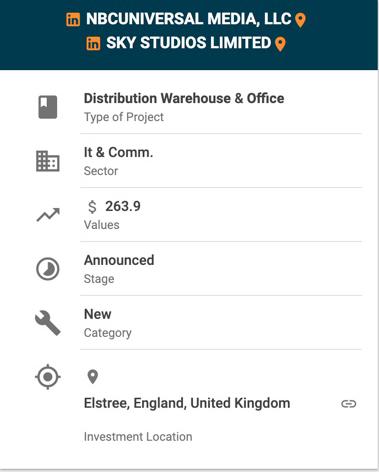This screenshot has width=379, height=472.
Task: Select the It & Comm. sector entry
Action: point(118,152)
